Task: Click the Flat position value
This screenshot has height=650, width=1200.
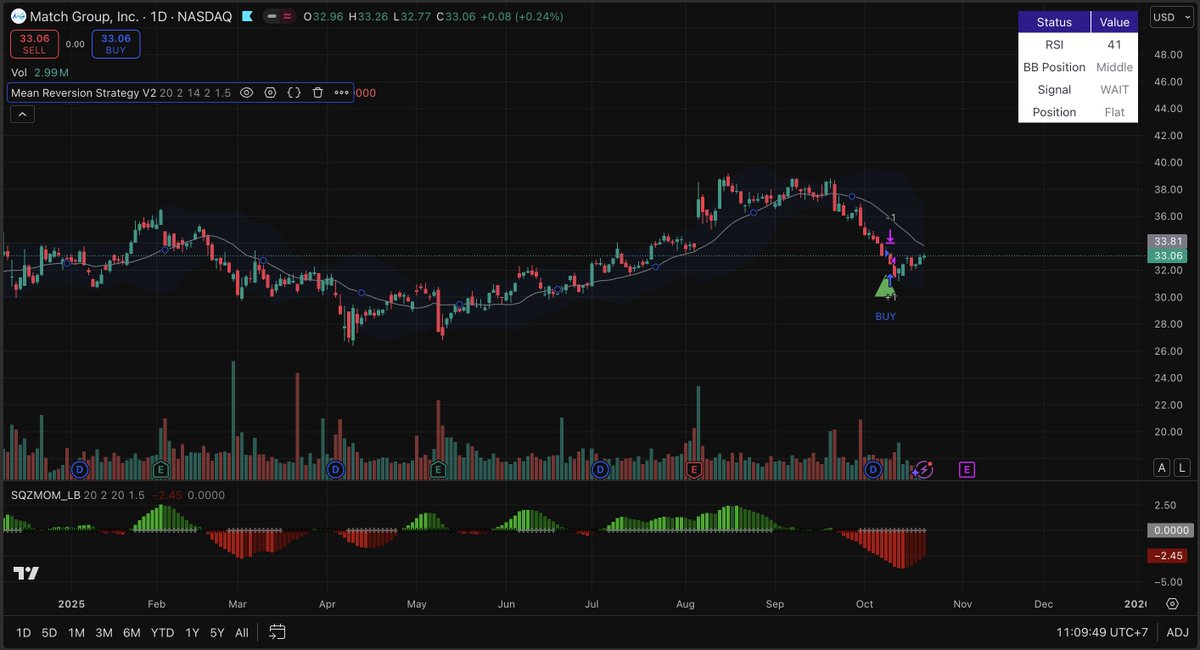Action: (x=1114, y=112)
